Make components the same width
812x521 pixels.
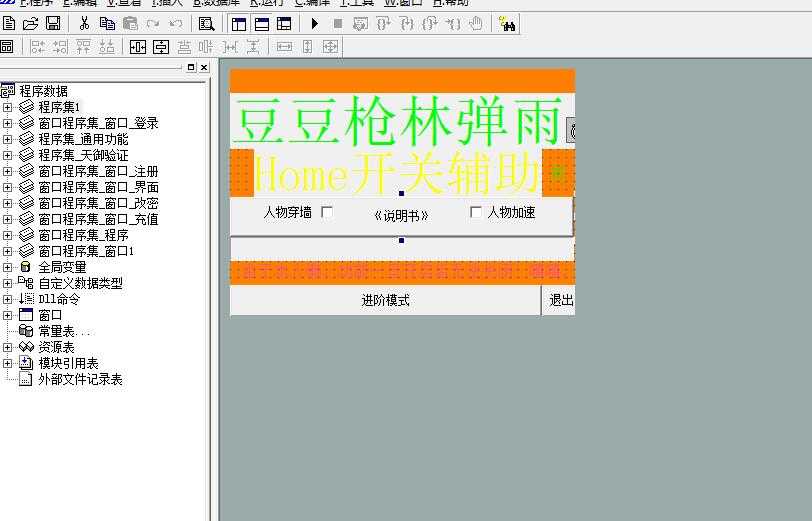point(284,47)
